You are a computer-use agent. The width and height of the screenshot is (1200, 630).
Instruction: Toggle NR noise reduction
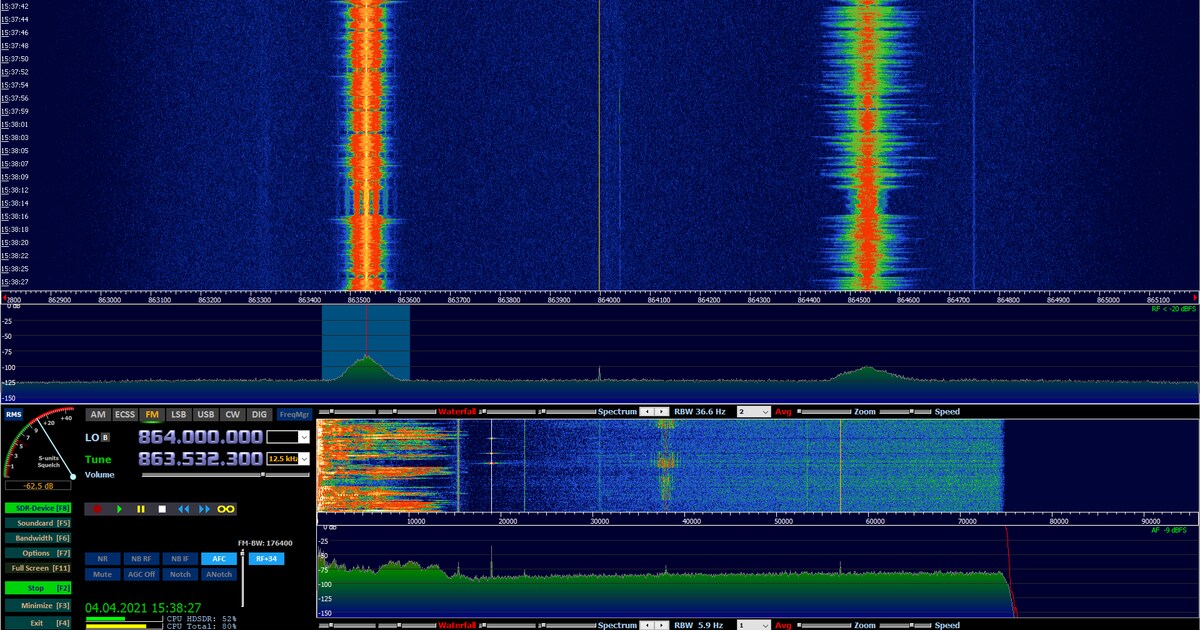tap(101, 559)
